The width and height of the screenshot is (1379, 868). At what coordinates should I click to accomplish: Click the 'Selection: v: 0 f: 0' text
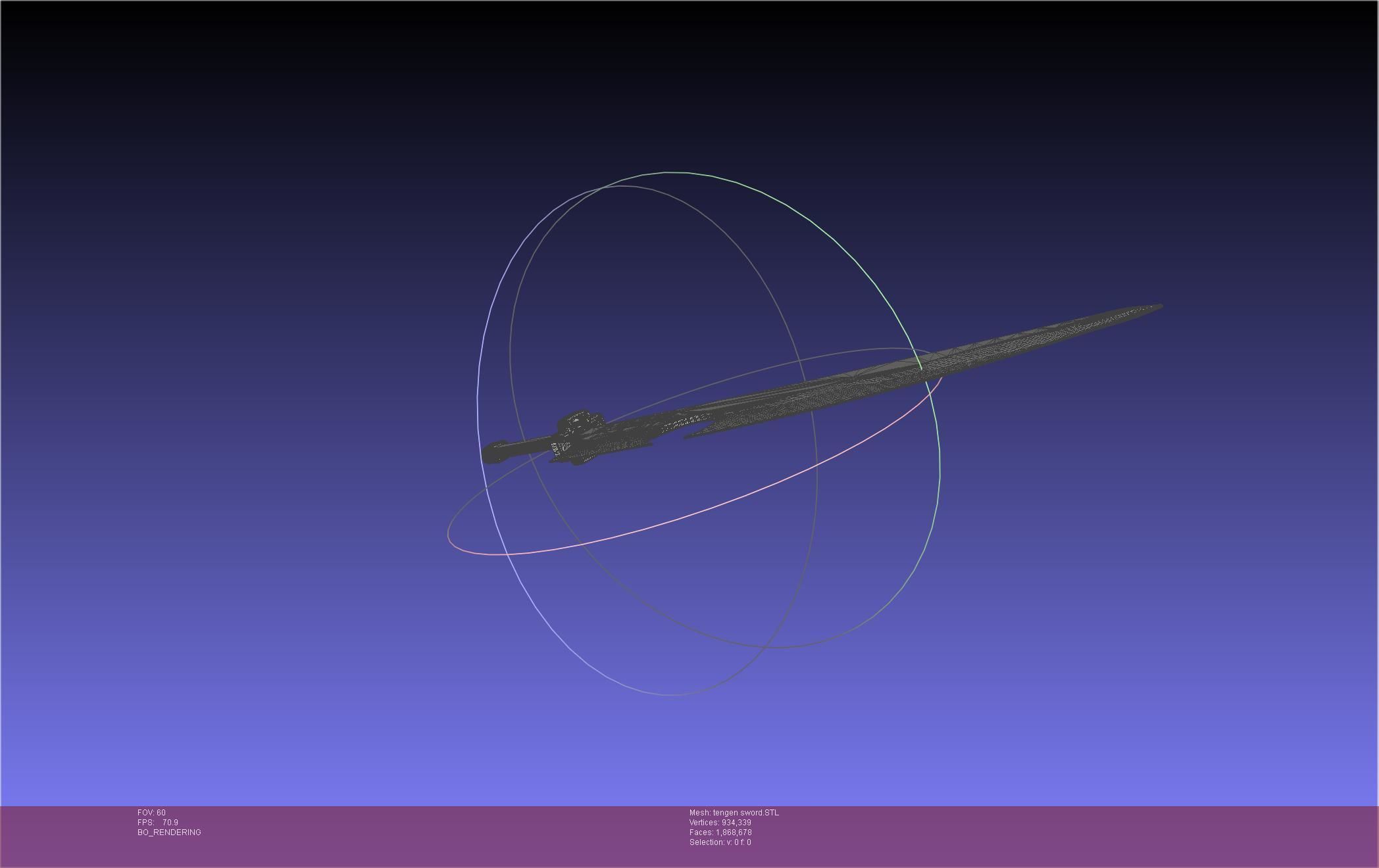click(x=720, y=842)
